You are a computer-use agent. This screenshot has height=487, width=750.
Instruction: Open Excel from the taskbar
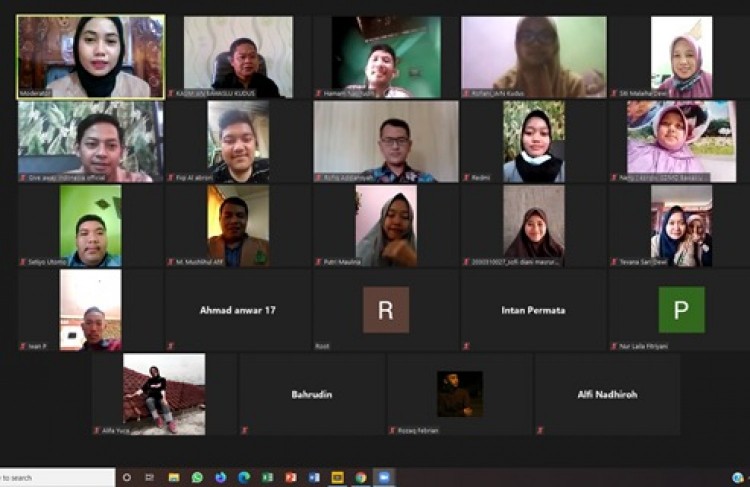point(267,478)
